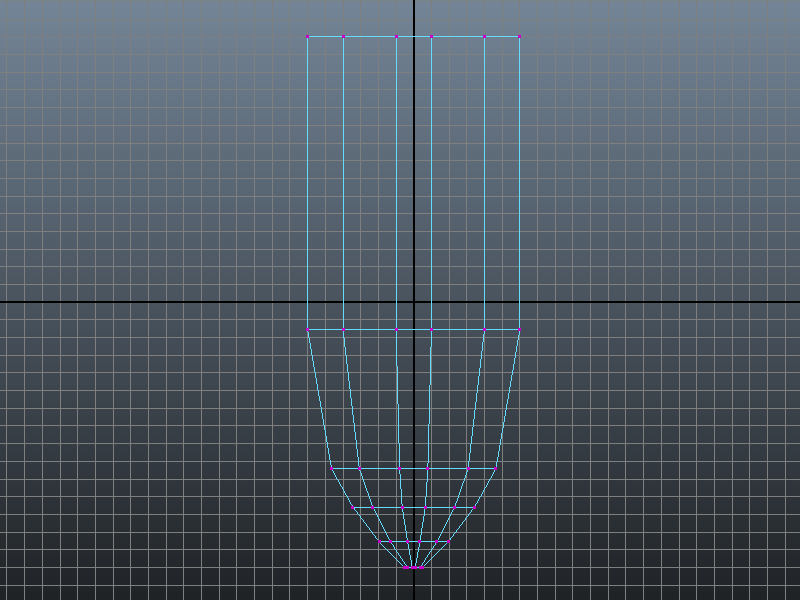Select the rightmost vertex of the smallest ring above the tip
This screenshot has width=800, height=600.
point(447,542)
